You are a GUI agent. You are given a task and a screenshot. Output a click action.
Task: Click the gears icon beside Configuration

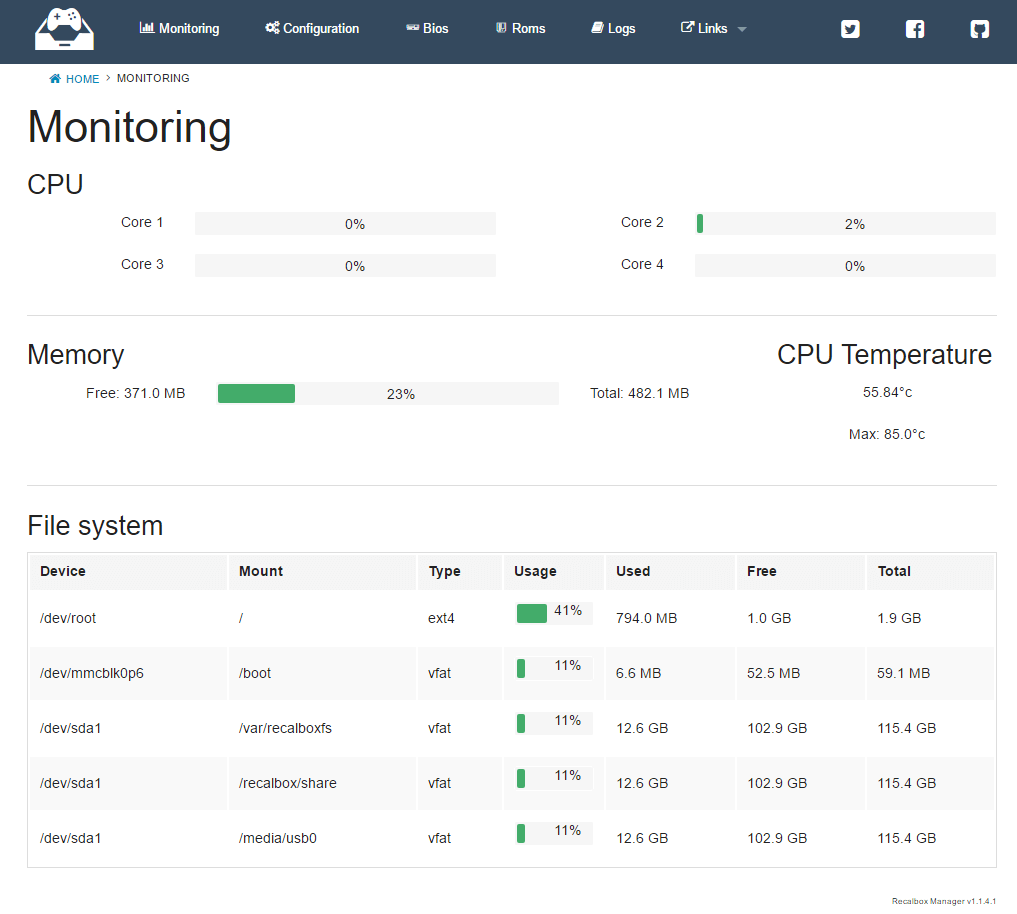(272, 28)
